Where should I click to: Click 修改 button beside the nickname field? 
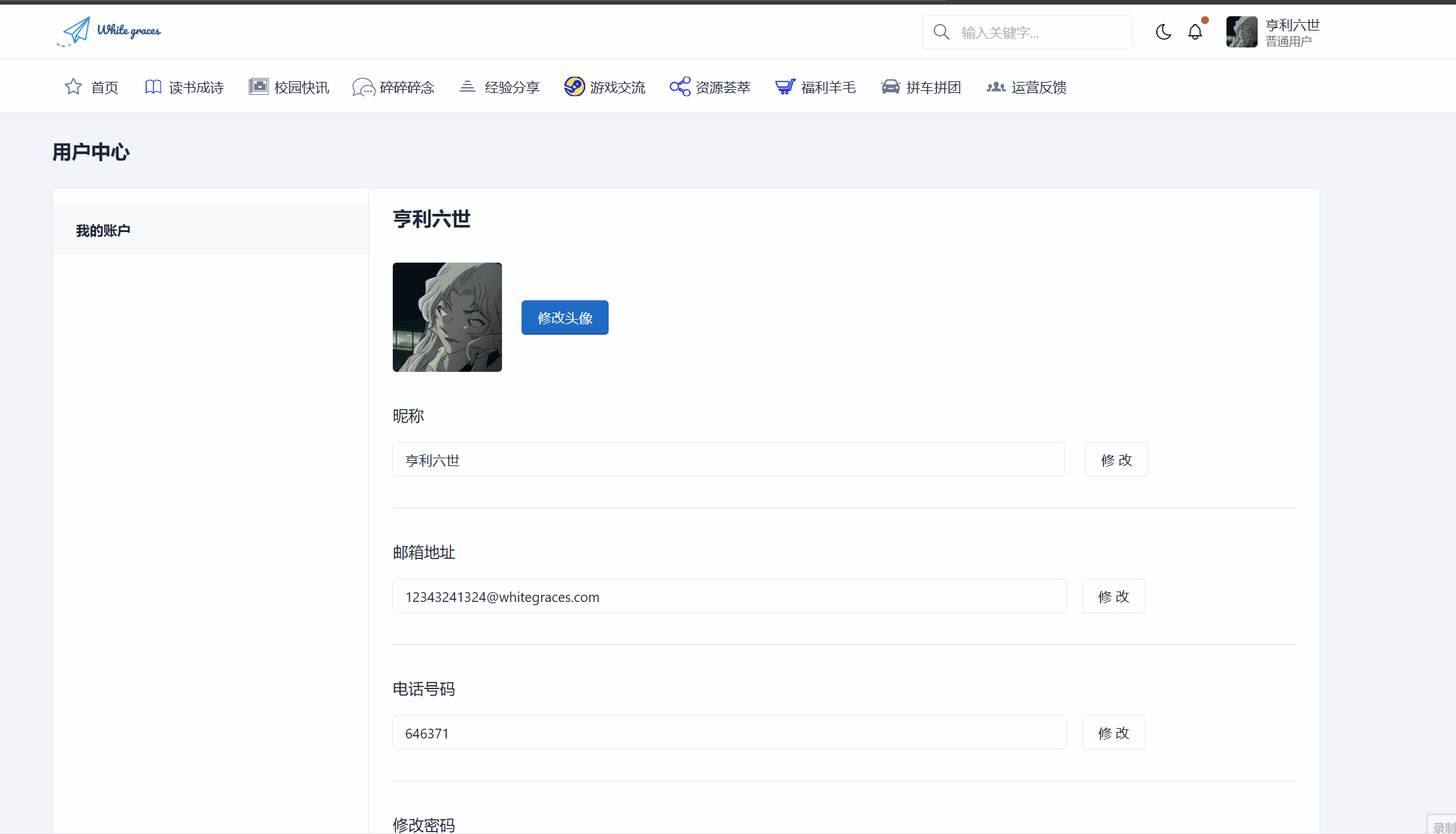(1116, 460)
